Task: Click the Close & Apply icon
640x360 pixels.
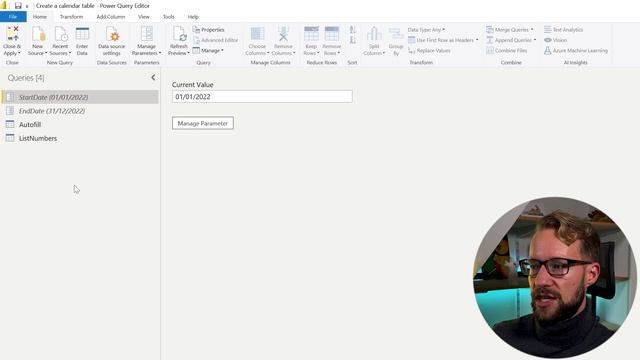Action: pyautogui.click(x=13, y=34)
